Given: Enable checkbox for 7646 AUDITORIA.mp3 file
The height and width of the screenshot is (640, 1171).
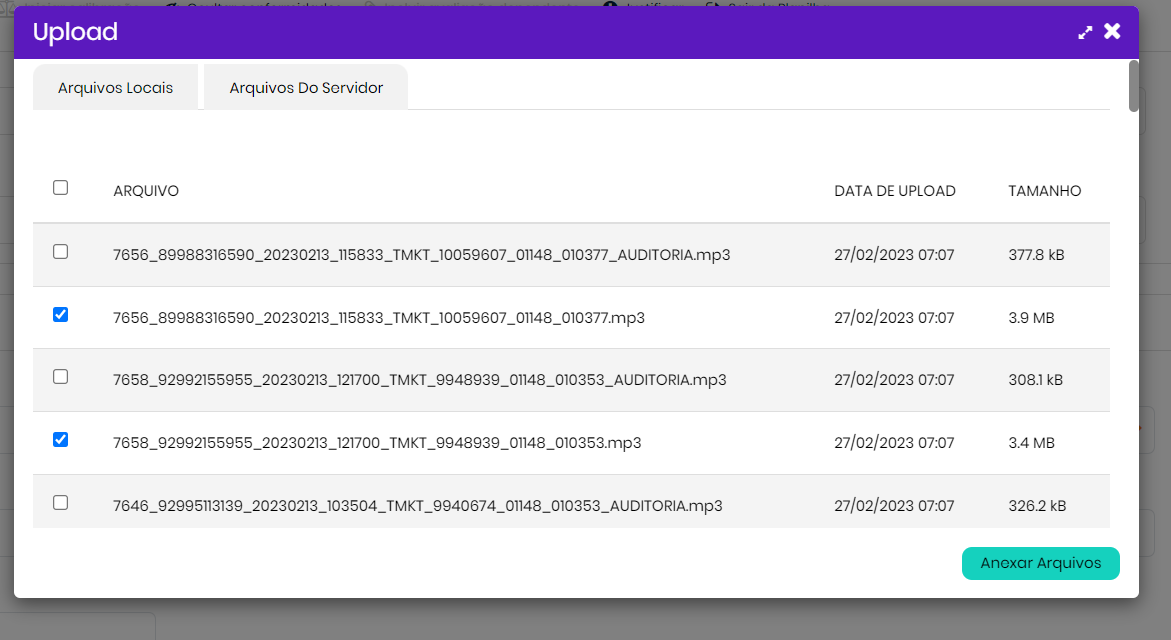Looking at the screenshot, I should (60, 503).
